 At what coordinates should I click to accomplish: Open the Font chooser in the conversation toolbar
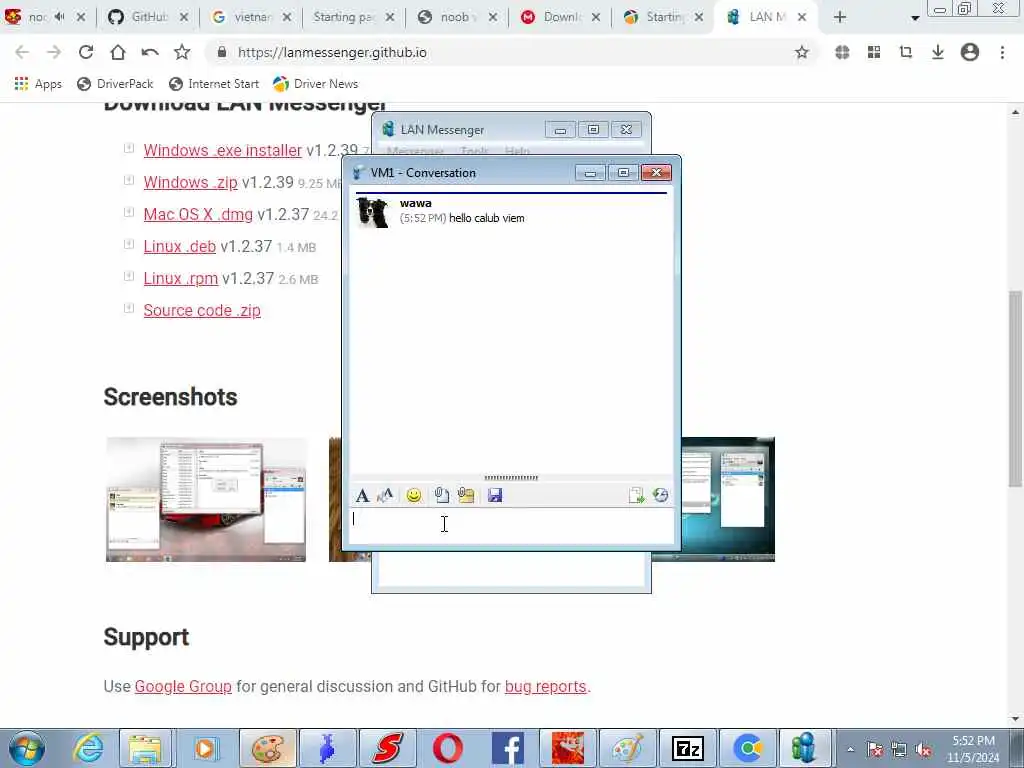pyautogui.click(x=362, y=496)
